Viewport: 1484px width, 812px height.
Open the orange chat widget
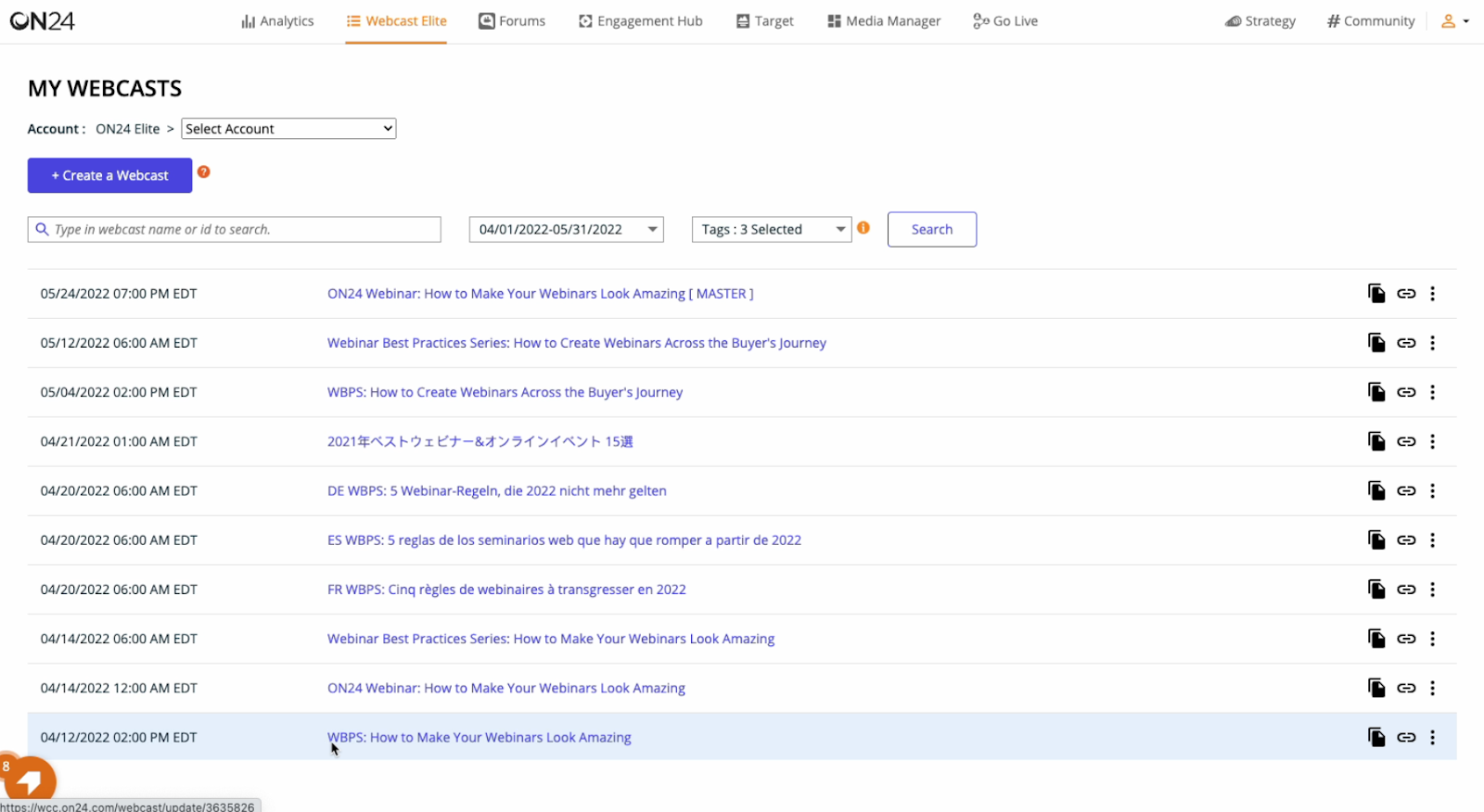coord(29,780)
